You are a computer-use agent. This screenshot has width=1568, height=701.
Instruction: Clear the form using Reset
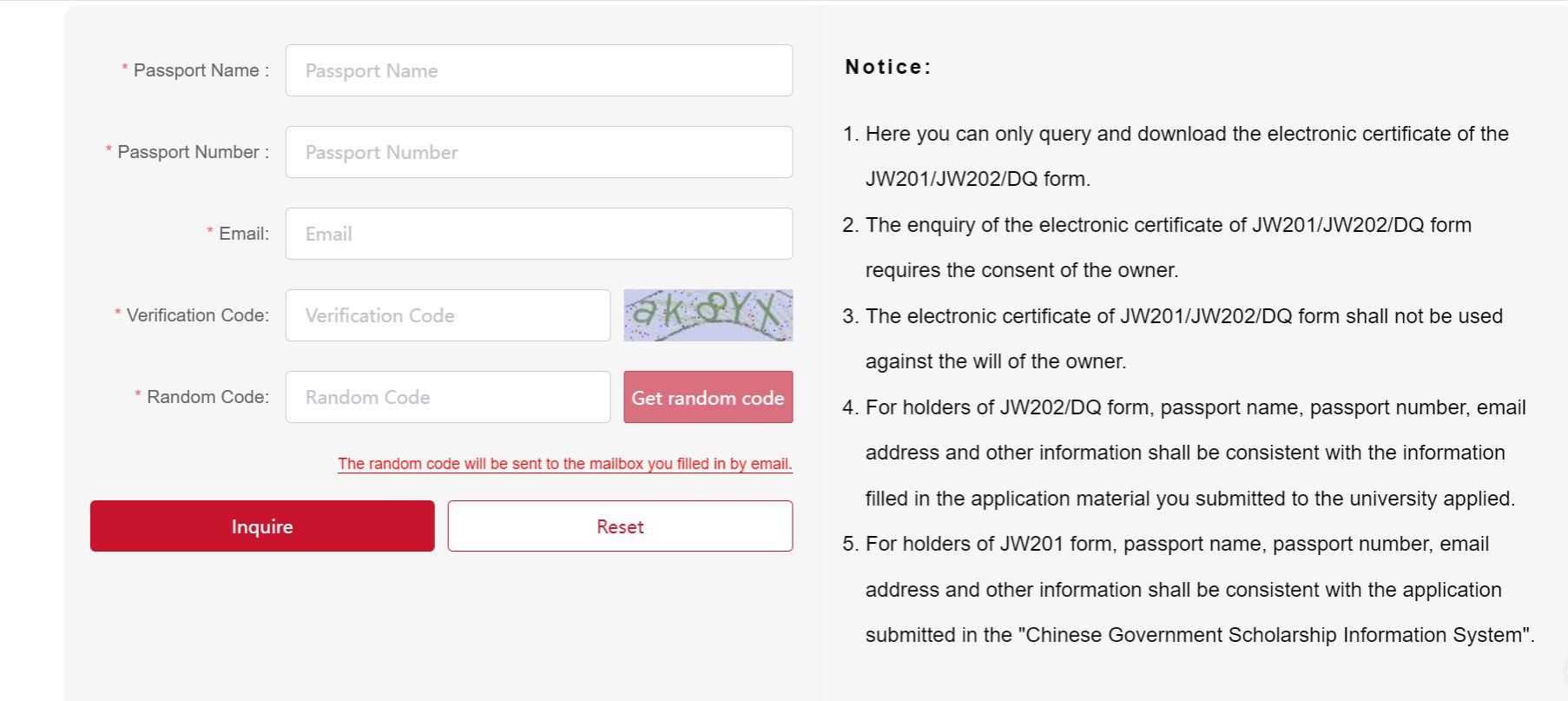[x=620, y=526]
